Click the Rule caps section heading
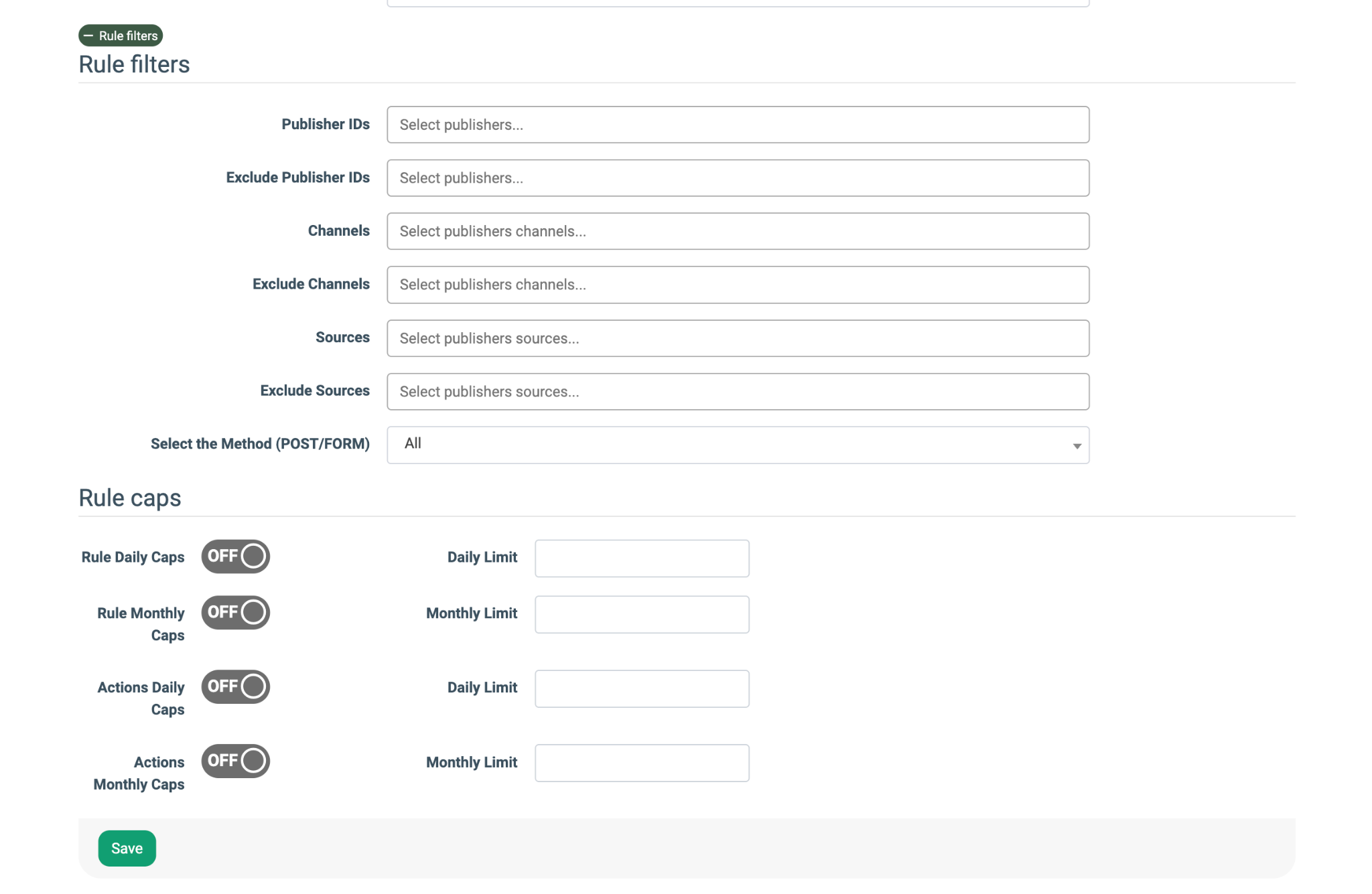This screenshot has height=894, width=1372. coord(130,498)
